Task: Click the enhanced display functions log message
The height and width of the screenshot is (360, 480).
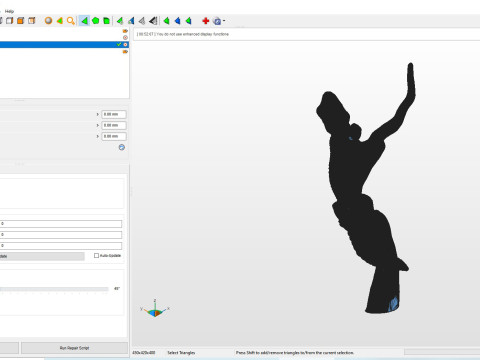Action: (x=183, y=34)
